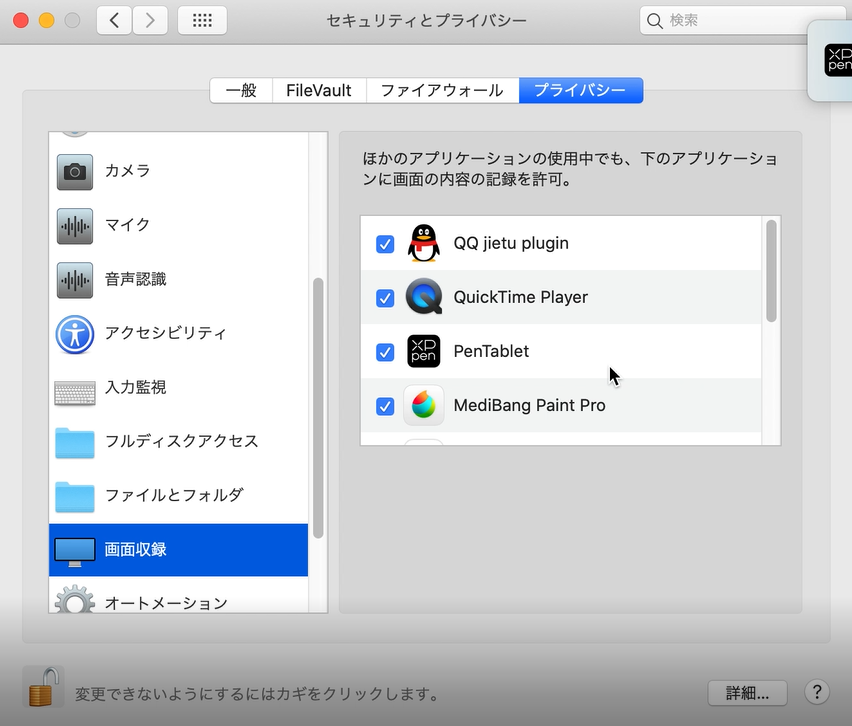Click the XP-Pen PenTablet app icon

[424, 351]
